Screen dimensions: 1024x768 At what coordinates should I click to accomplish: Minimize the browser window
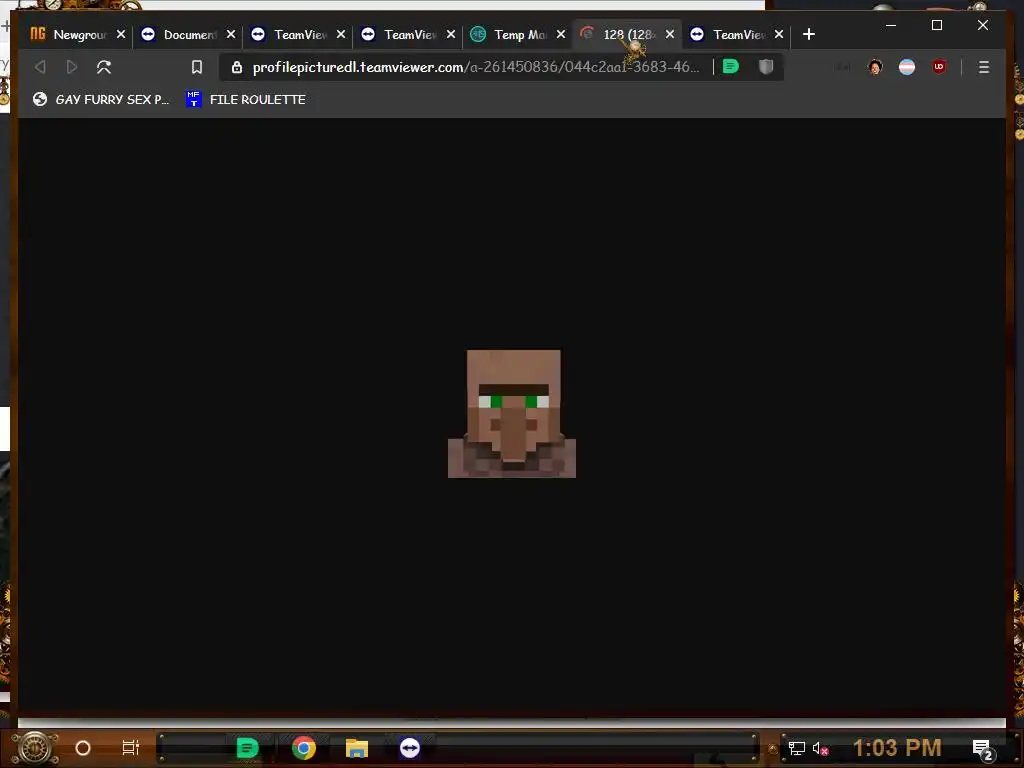[891, 25]
